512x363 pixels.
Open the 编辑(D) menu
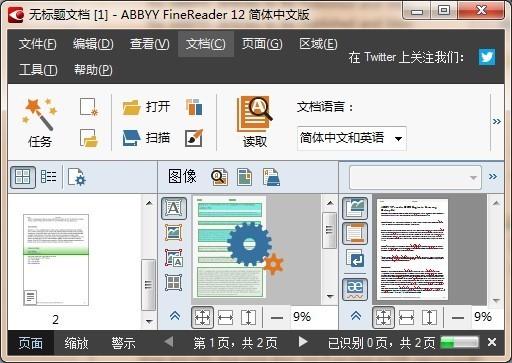point(93,44)
